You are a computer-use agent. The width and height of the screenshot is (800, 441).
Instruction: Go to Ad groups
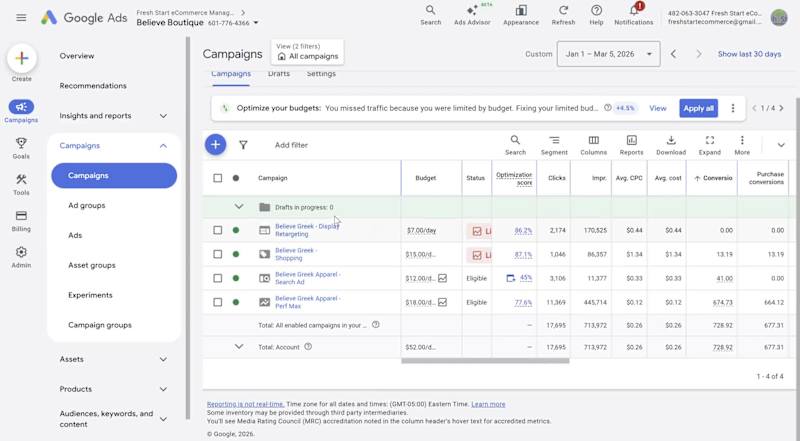pos(87,205)
